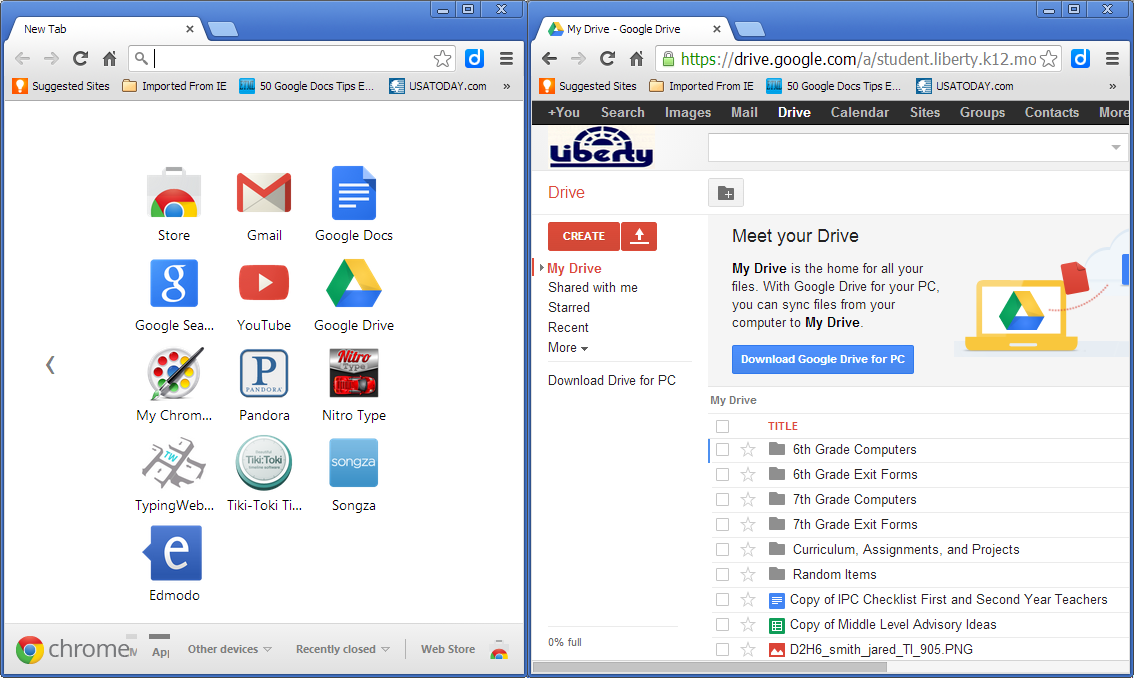The width and height of the screenshot is (1134, 678).
Task: Check the Copy of IPC Checklist checkbox
Action: [722, 599]
